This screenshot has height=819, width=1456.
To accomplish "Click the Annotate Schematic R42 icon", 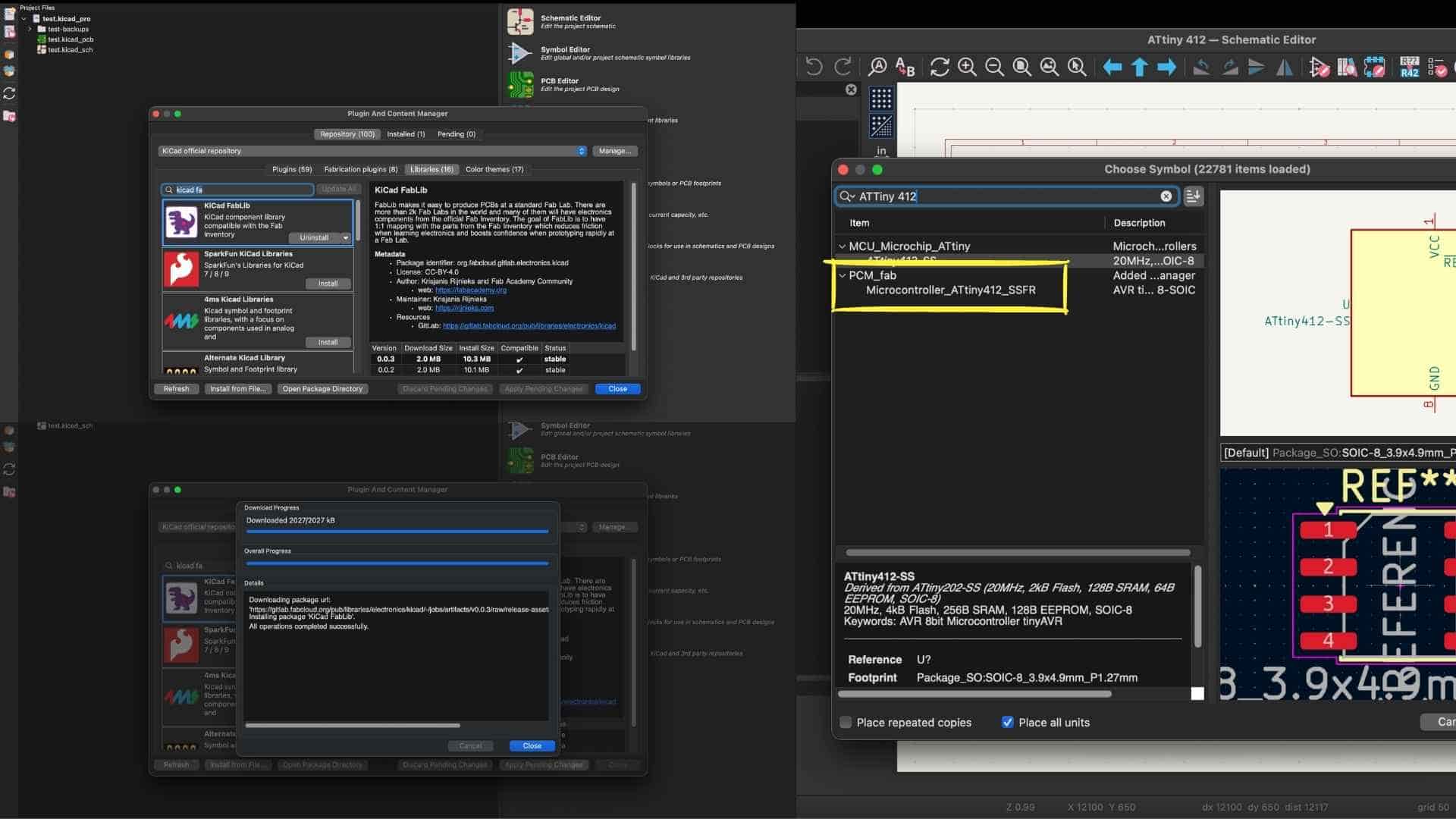I will [1409, 67].
